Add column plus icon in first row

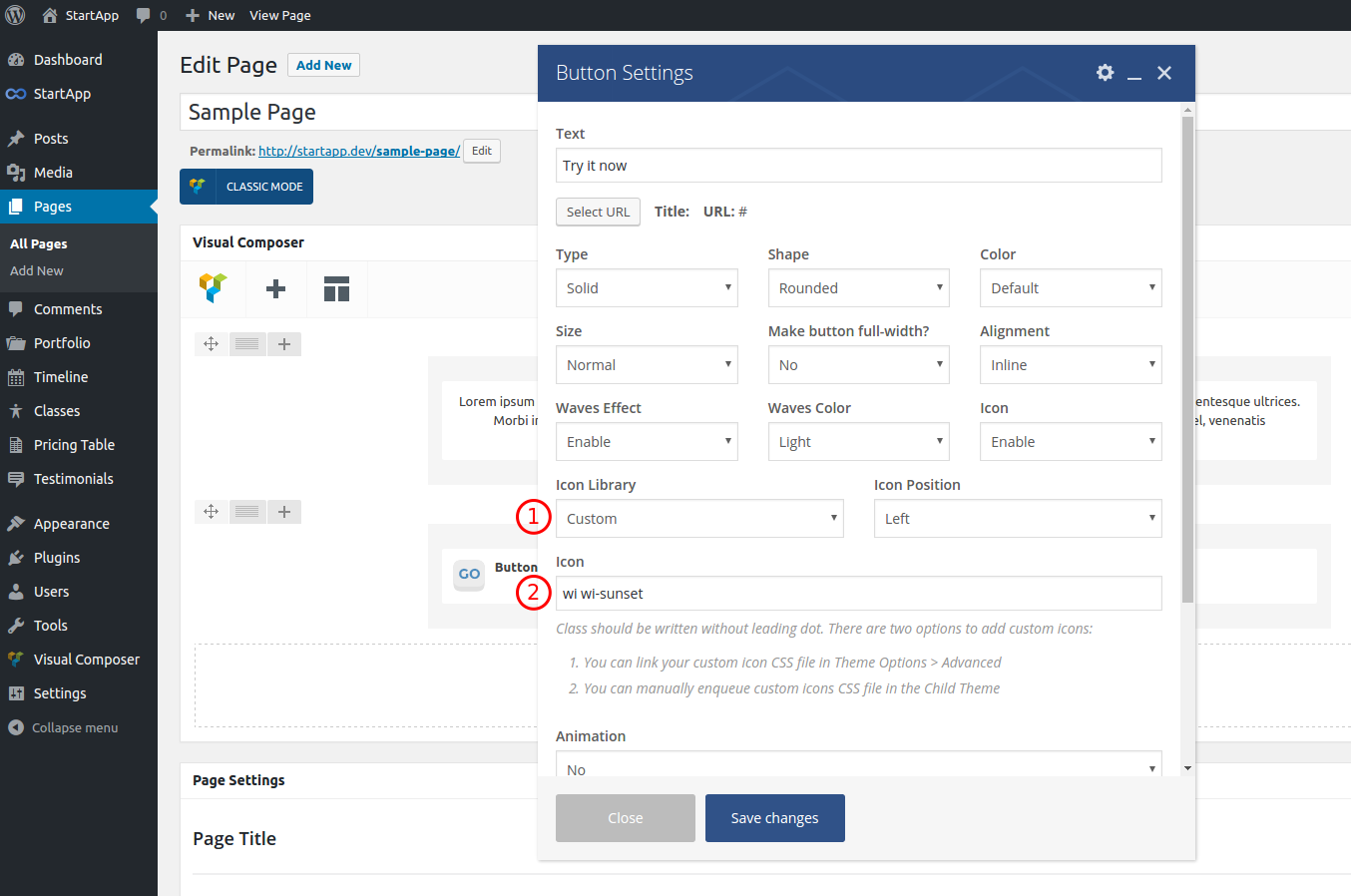click(x=284, y=344)
